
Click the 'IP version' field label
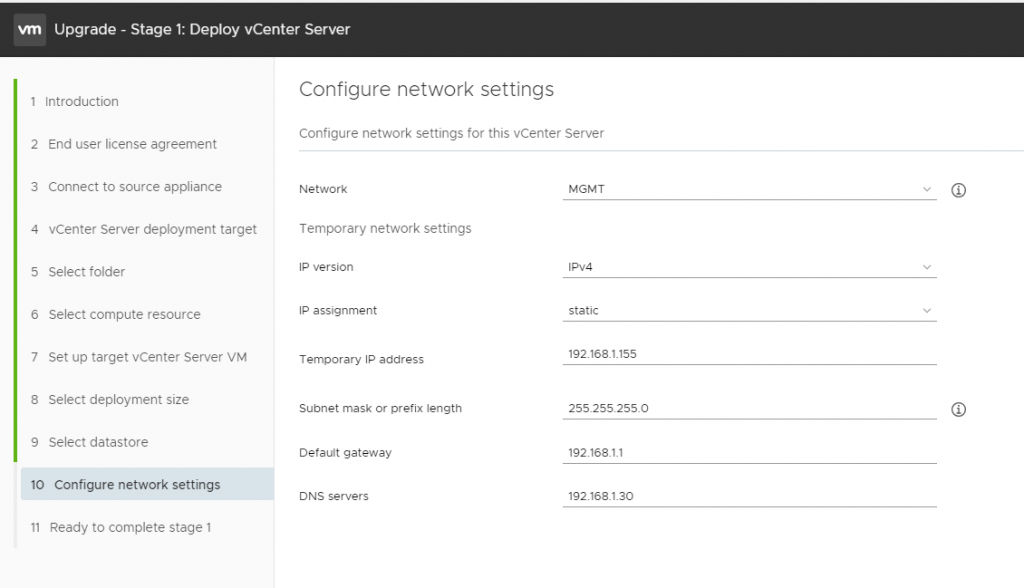click(326, 267)
